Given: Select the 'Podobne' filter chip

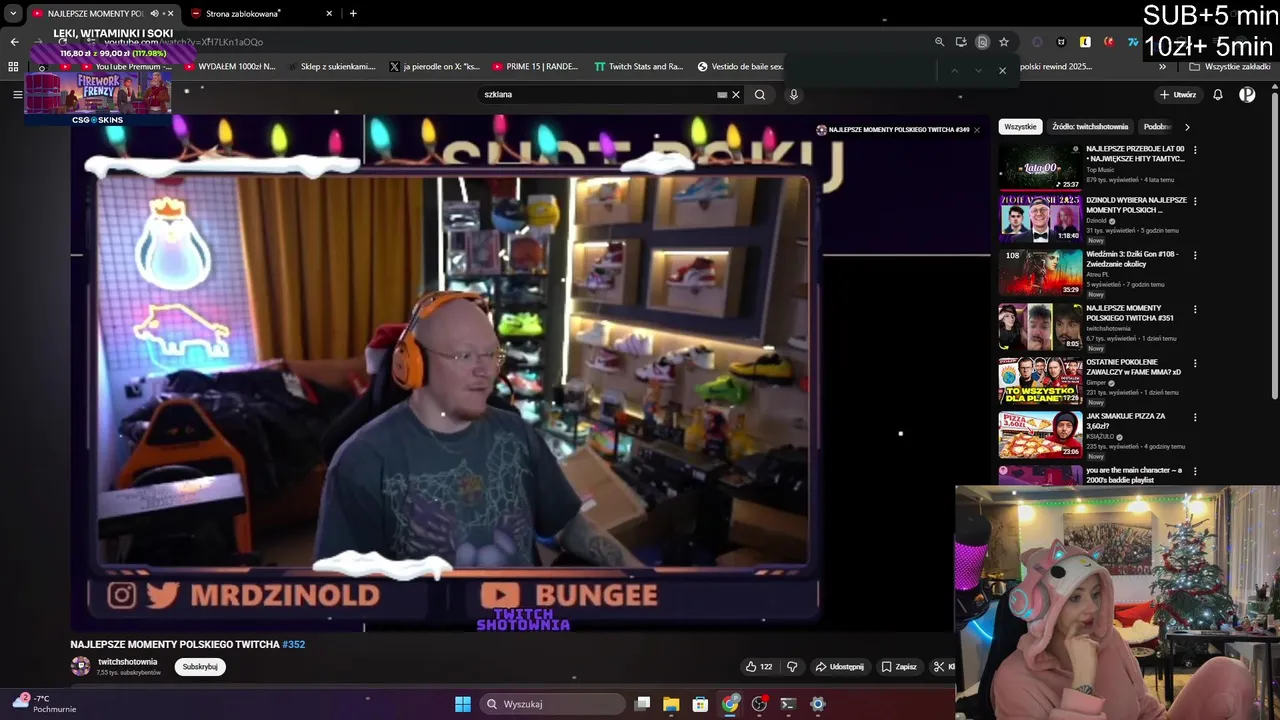Looking at the screenshot, I should (1157, 127).
